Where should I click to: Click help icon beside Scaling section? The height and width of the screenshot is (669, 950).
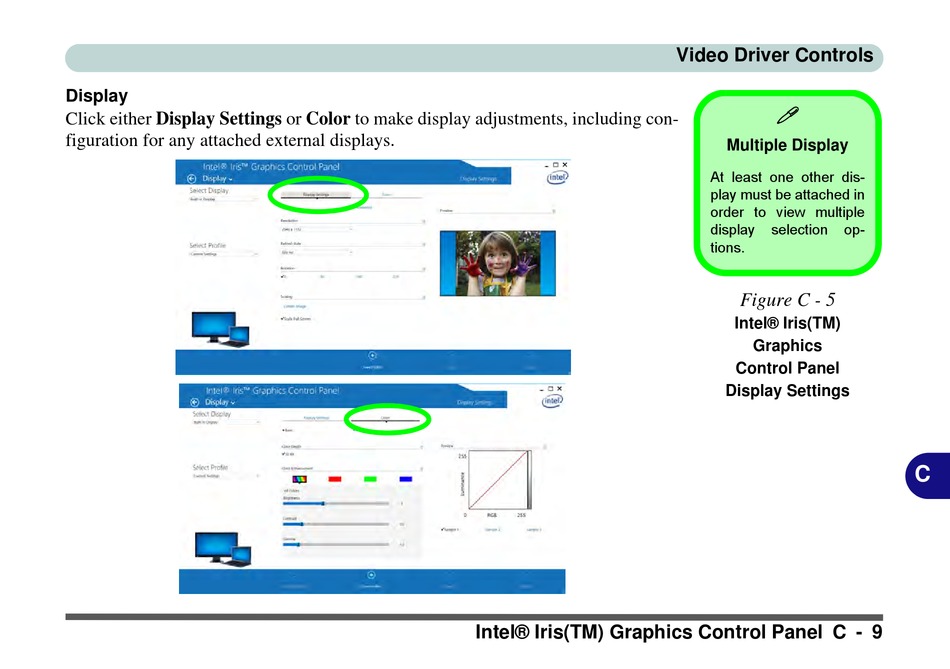point(424,297)
